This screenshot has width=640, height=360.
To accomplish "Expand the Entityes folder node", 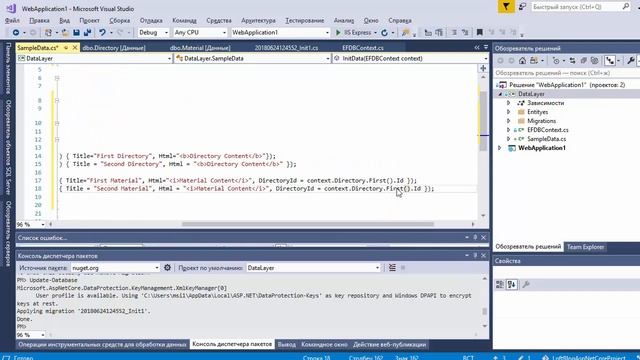I will coord(509,112).
